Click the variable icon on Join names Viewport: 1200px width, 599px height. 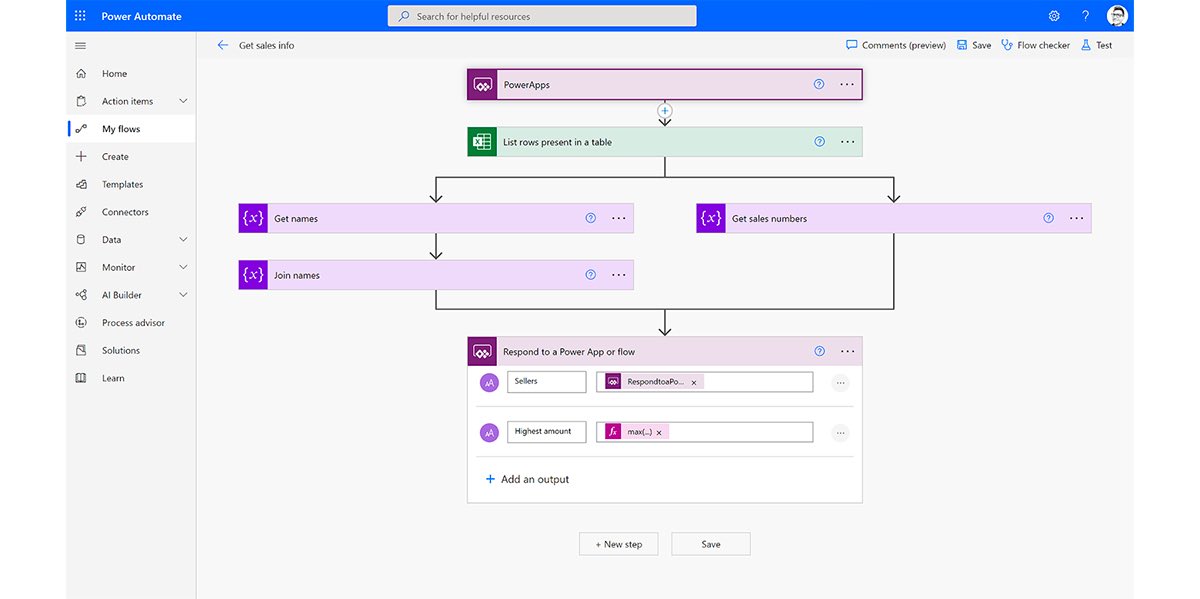tap(253, 275)
